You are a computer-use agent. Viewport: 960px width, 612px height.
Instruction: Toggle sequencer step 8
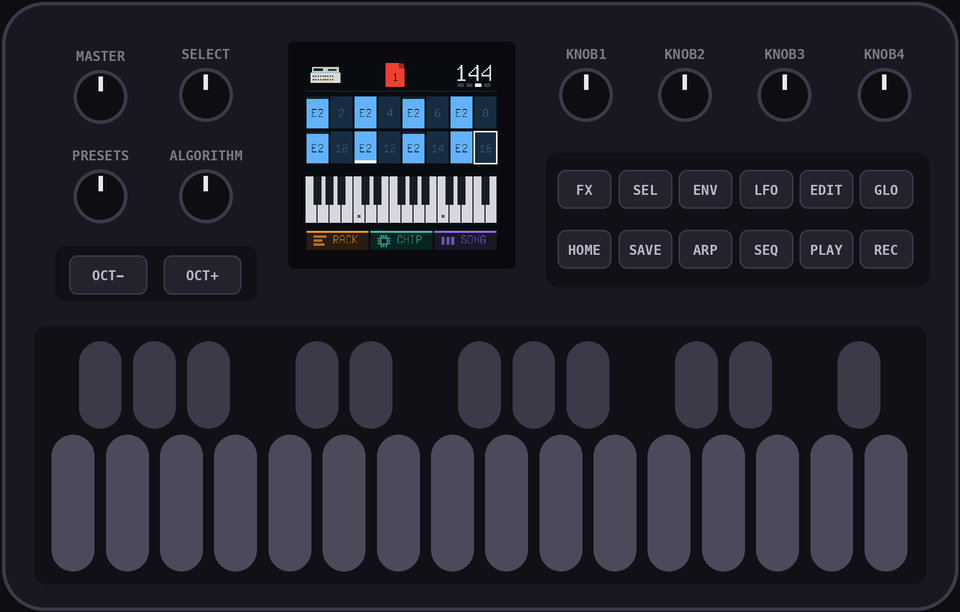coord(486,113)
